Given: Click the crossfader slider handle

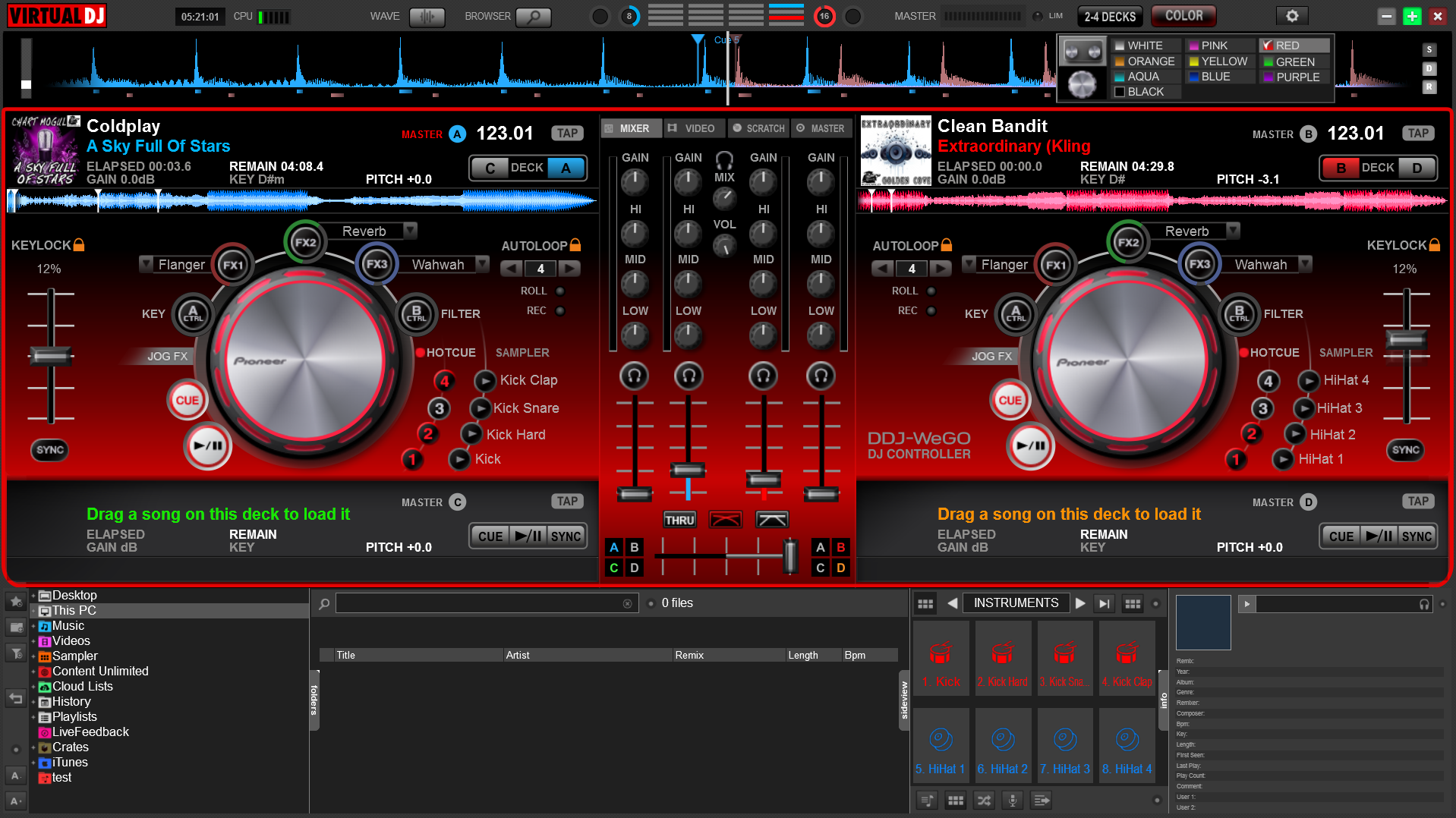Looking at the screenshot, I should pos(790,555).
